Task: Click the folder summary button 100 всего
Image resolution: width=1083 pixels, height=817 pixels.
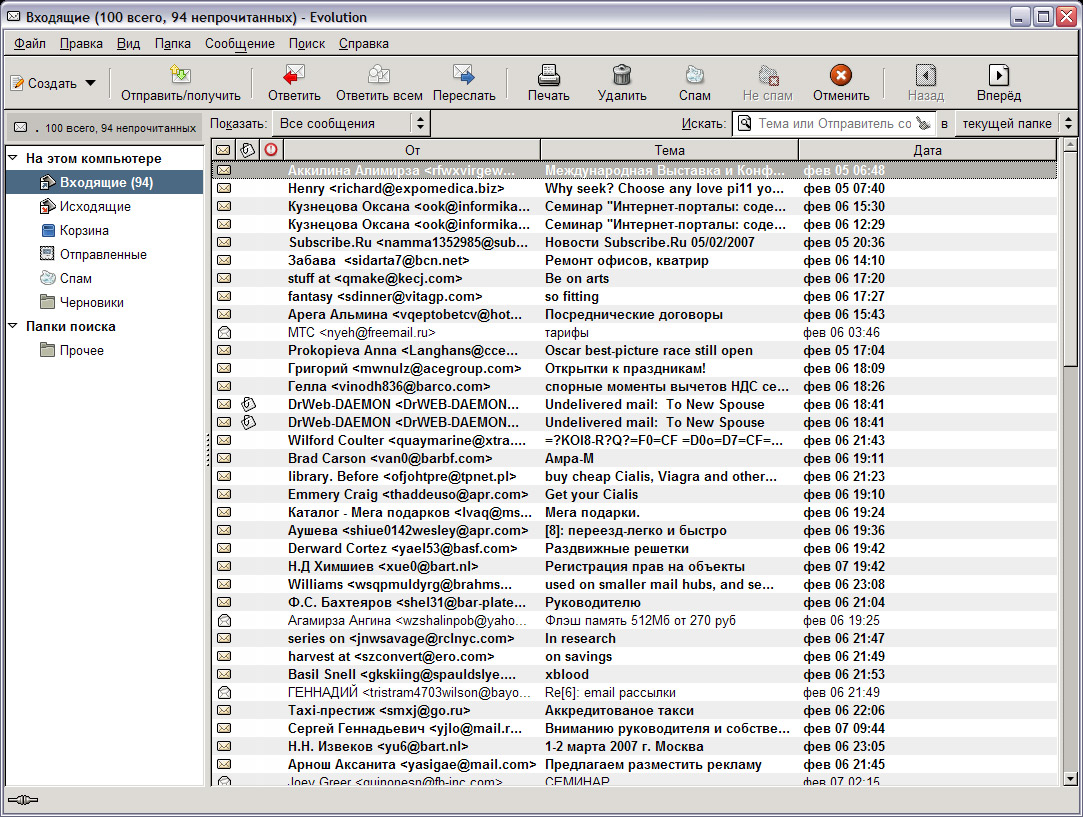Action: coord(104,128)
